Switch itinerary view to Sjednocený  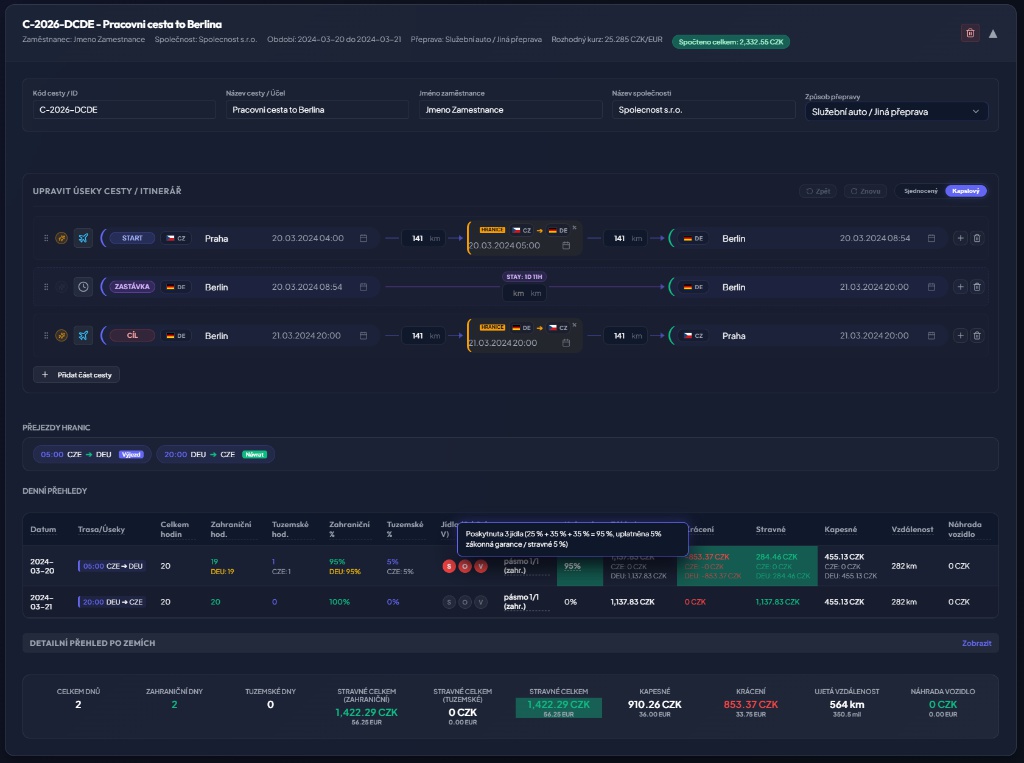920,191
